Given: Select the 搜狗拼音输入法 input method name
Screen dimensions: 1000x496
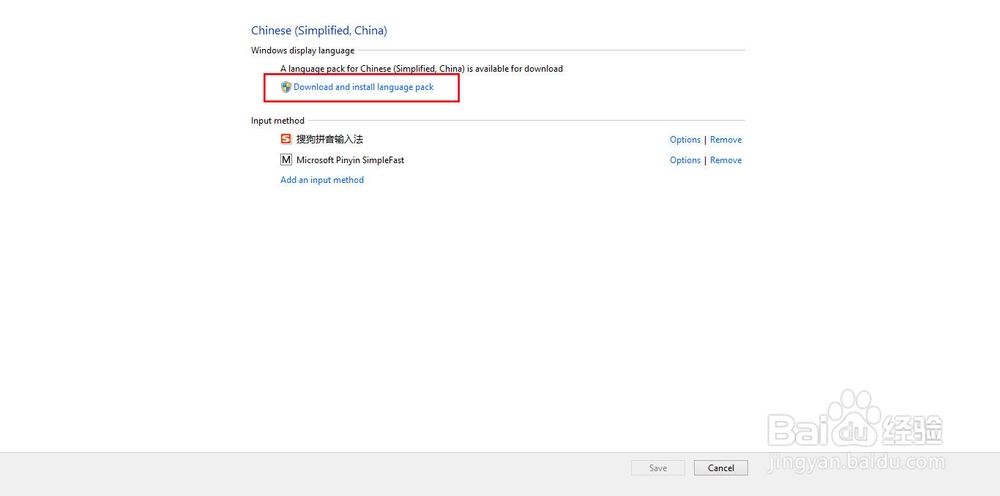Looking at the screenshot, I should pyautogui.click(x=329, y=140).
